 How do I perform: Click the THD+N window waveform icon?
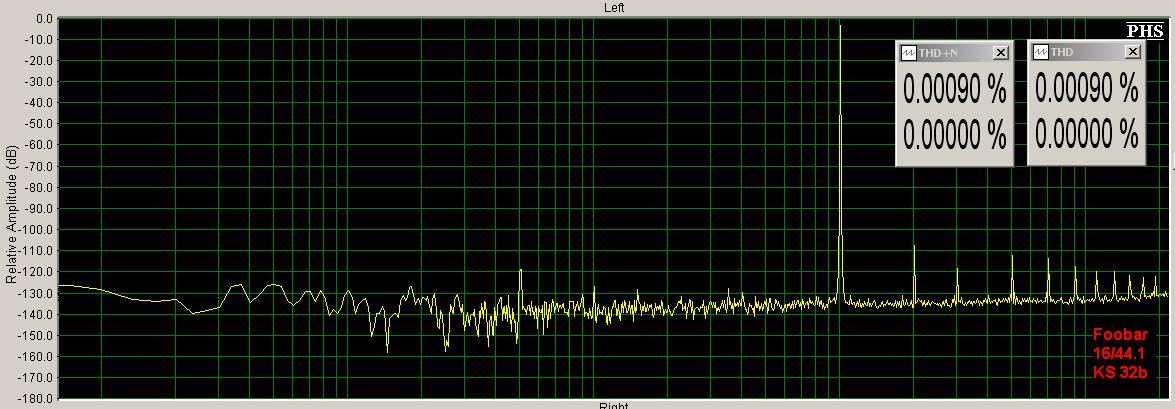(x=908, y=52)
